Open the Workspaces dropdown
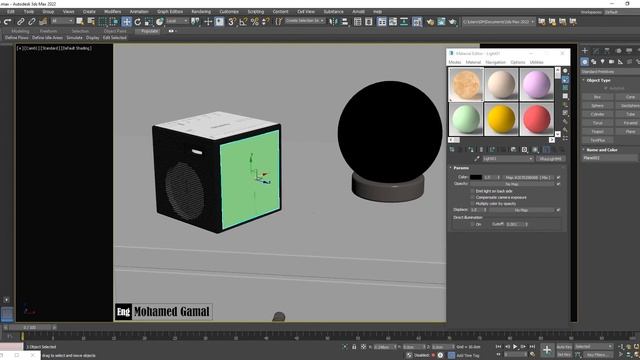This screenshot has height=360, width=640. click(622, 12)
